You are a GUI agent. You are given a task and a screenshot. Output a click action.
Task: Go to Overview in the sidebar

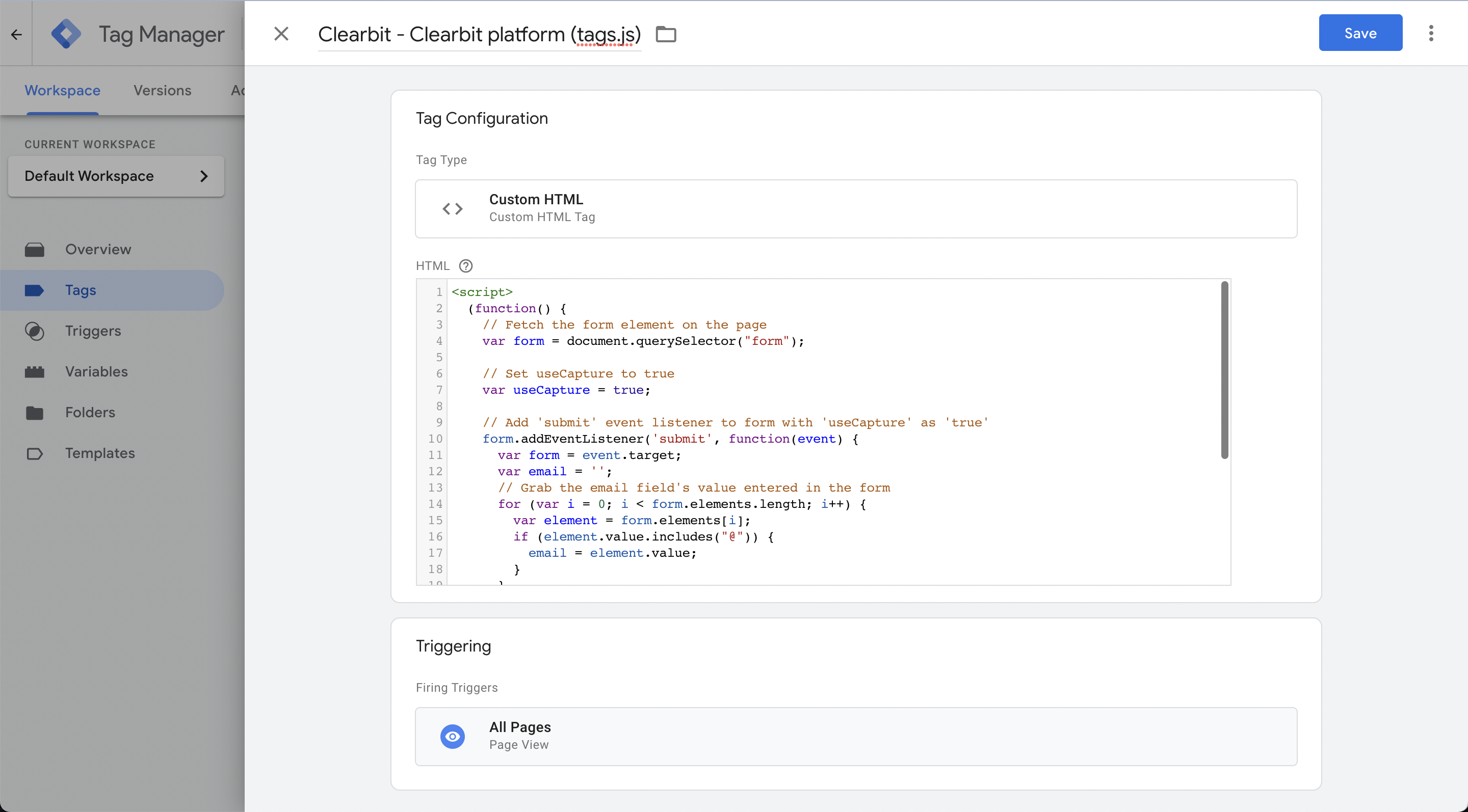98,250
